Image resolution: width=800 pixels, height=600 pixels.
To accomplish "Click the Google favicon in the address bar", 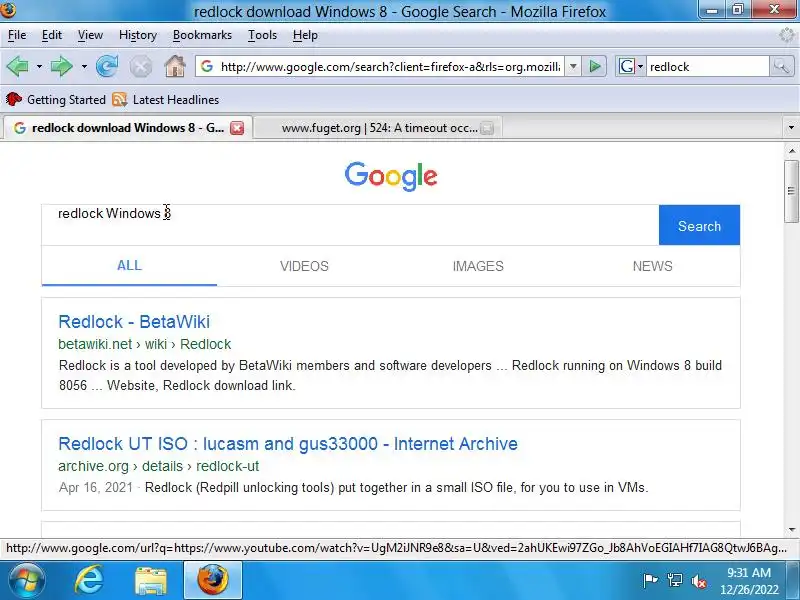I will coord(207,66).
